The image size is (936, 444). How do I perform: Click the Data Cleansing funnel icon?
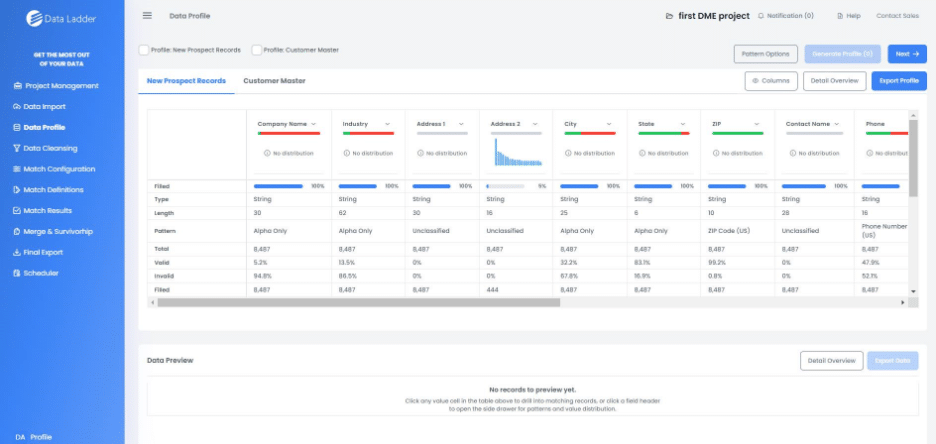(17, 149)
